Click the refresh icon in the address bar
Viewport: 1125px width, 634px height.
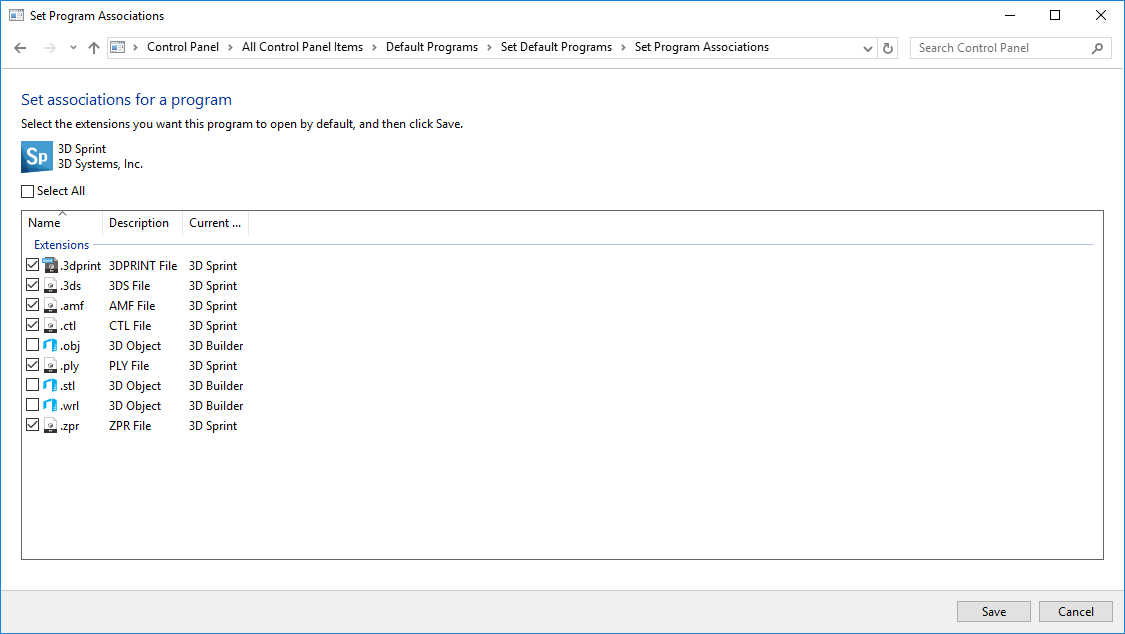[888, 47]
